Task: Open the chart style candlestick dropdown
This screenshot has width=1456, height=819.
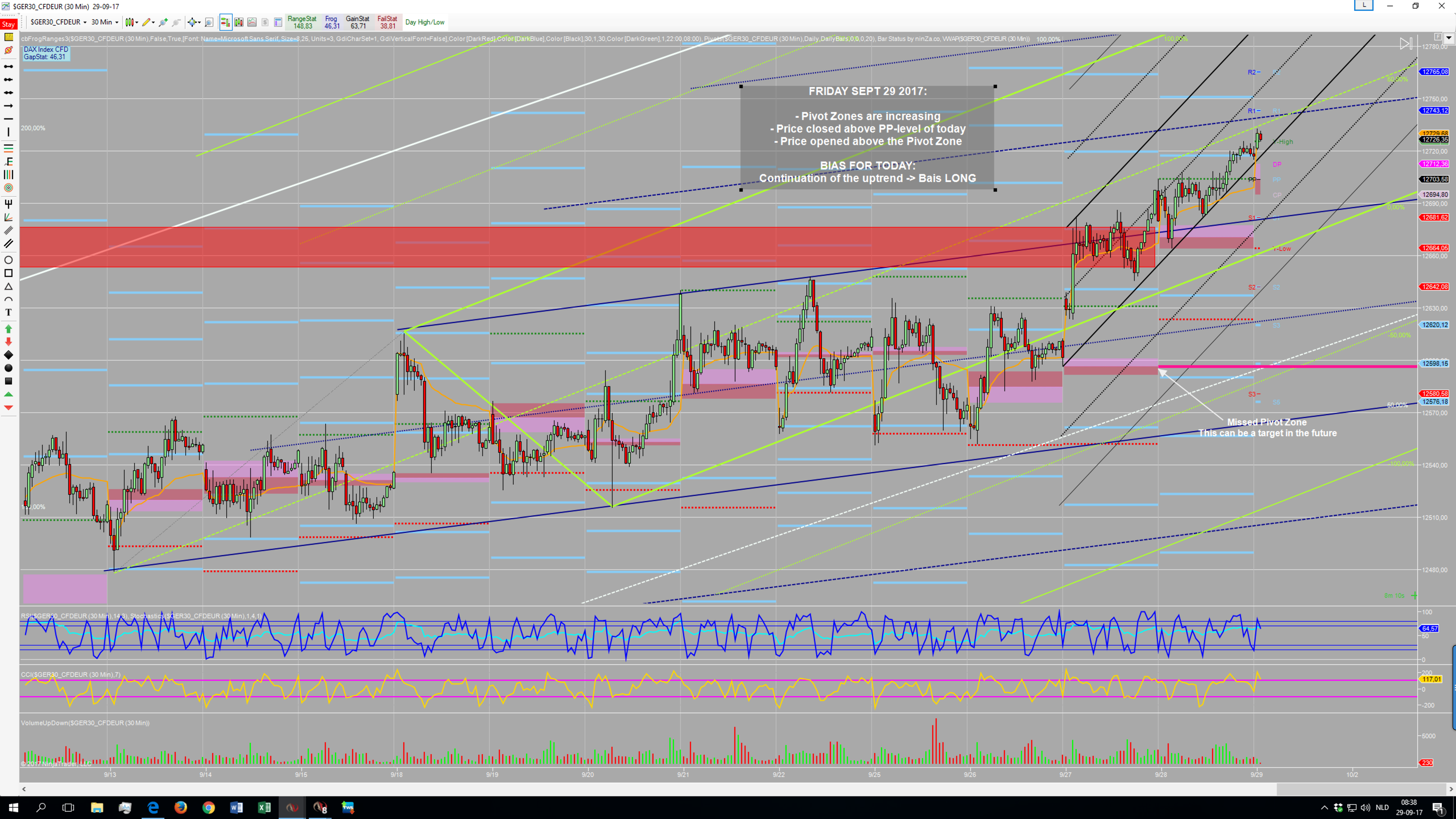Action: pyautogui.click(x=132, y=22)
